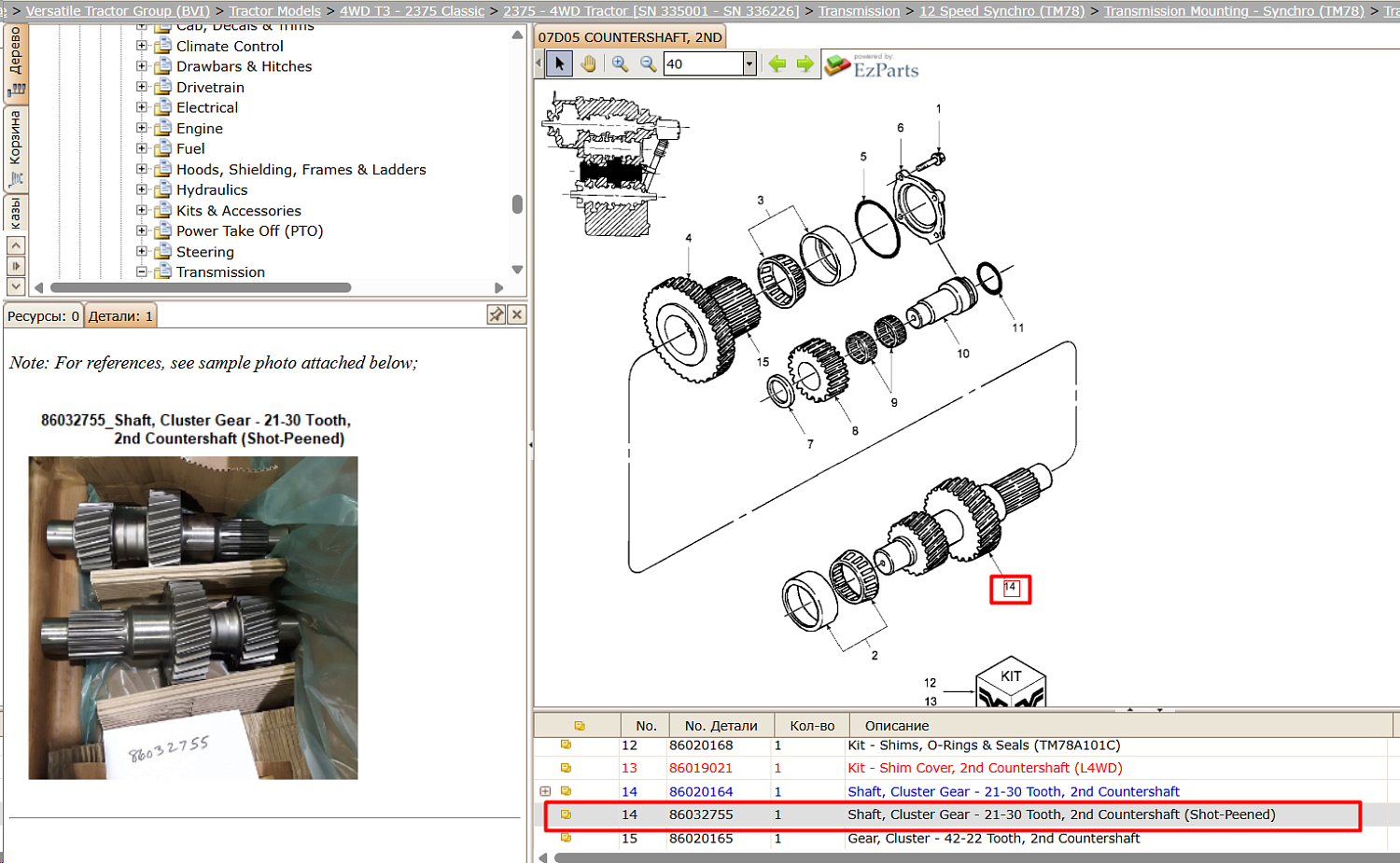Zoom out of the parts diagram
The image size is (1400, 863).
648,63
